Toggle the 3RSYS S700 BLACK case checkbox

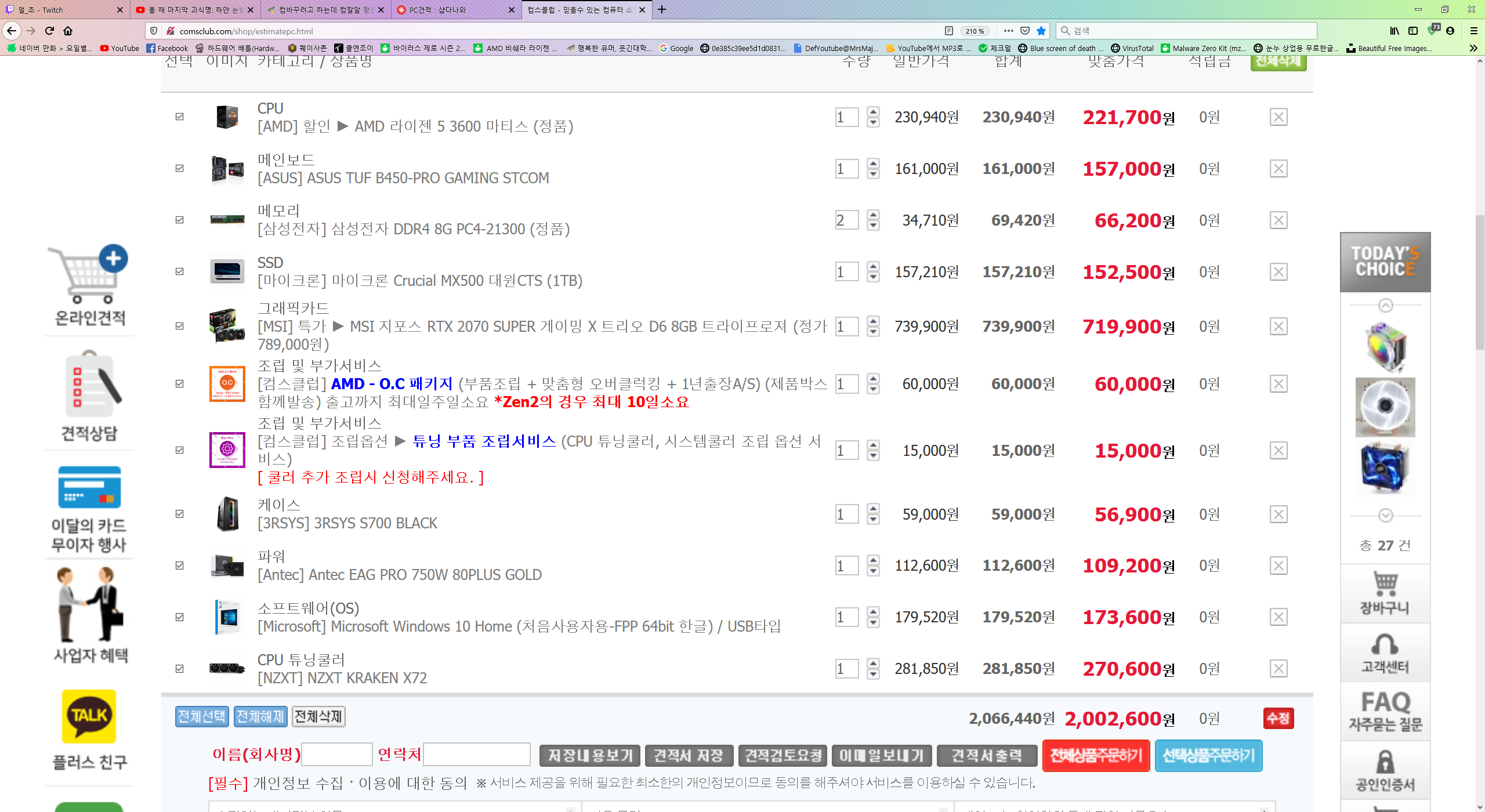point(180,514)
